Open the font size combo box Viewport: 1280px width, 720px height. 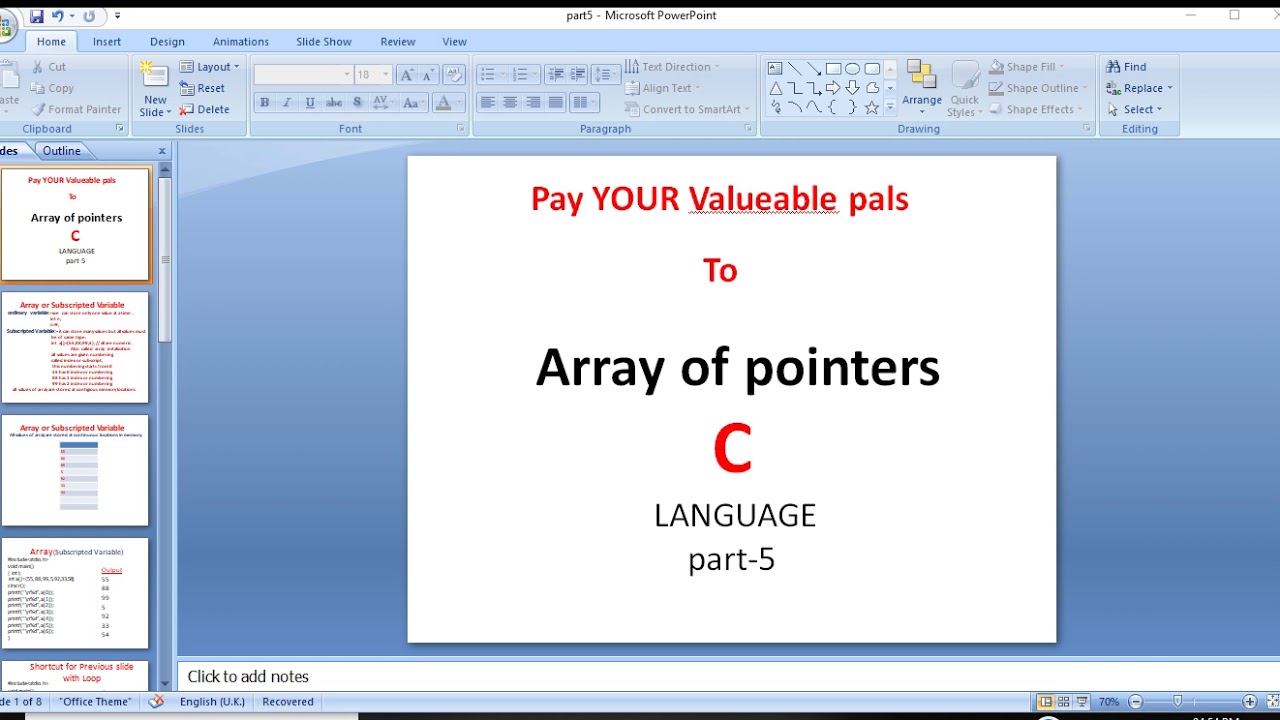pos(374,75)
